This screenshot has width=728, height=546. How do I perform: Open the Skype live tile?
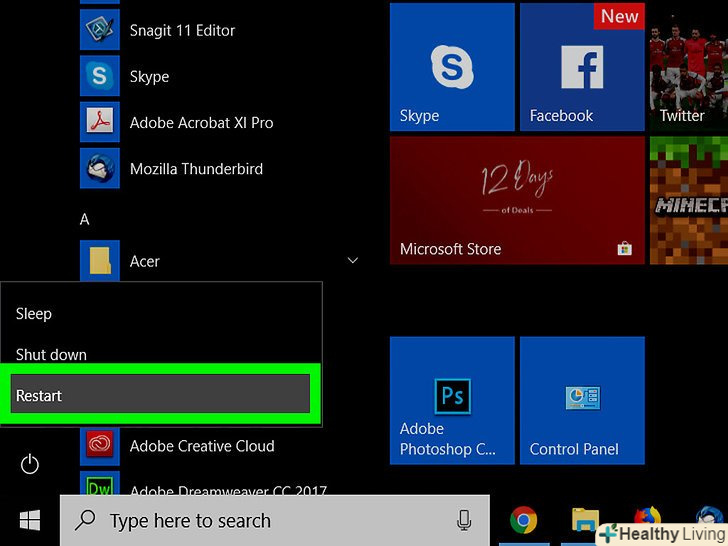(x=452, y=67)
